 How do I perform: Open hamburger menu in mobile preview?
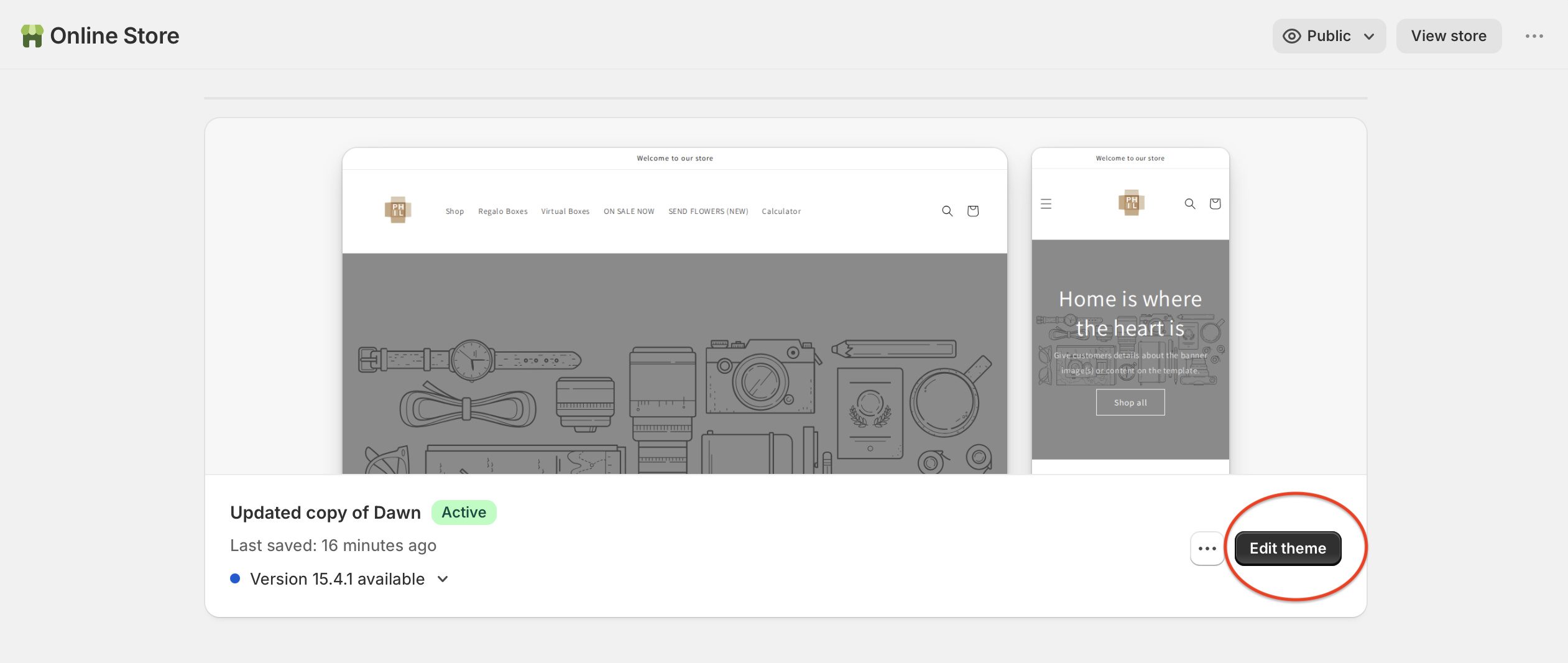coord(1046,204)
